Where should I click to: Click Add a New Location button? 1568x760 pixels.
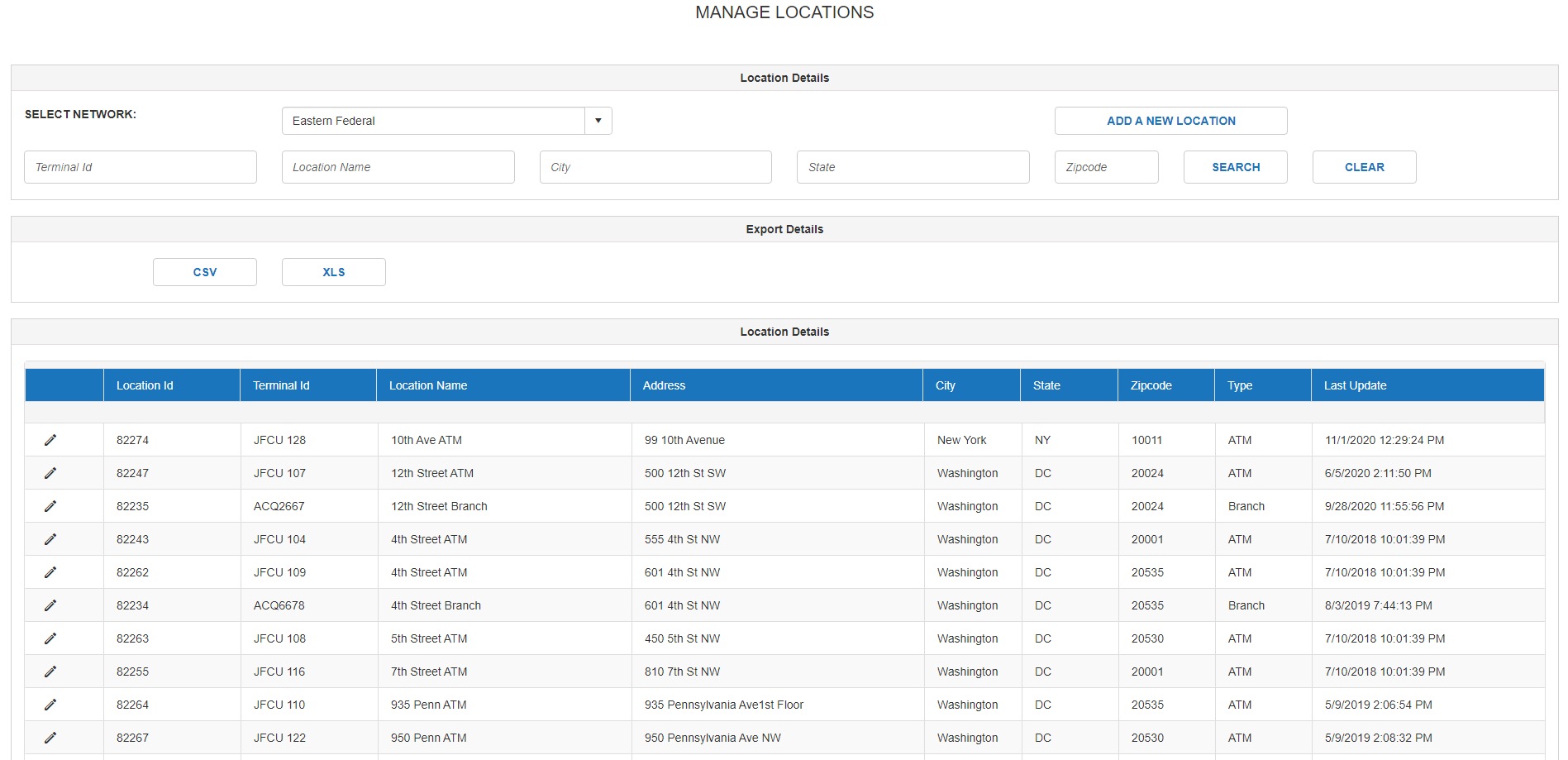coord(1171,121)
